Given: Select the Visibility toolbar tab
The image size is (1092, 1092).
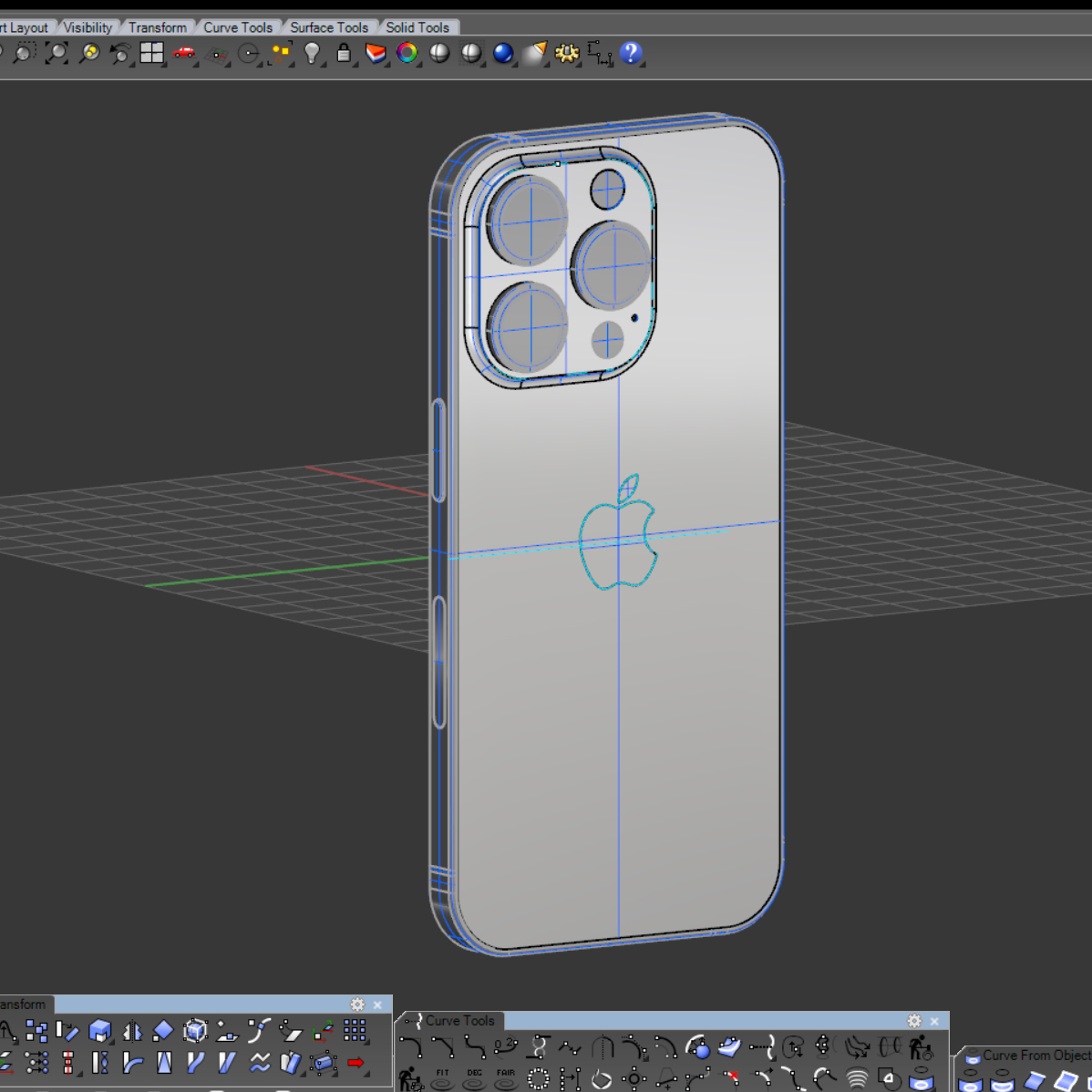Looking at the screenshot, I should coord(88,27).
